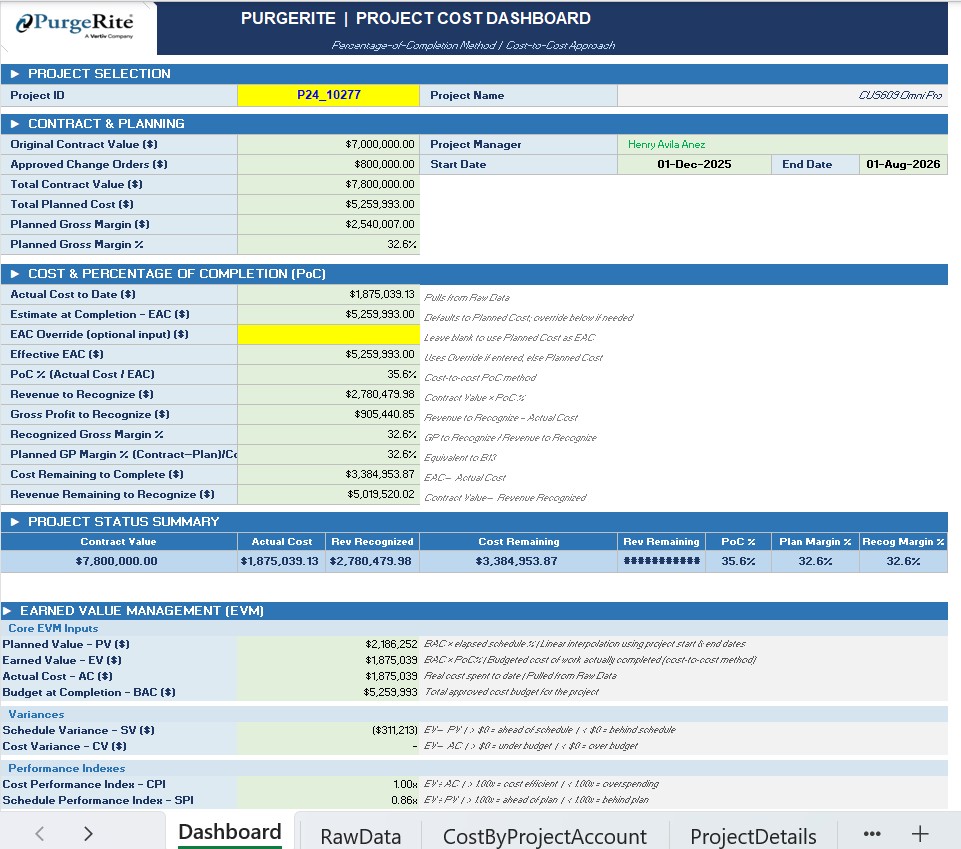
Task: Click the Earned Value Management triangle marker
Action: click(7, 611)
